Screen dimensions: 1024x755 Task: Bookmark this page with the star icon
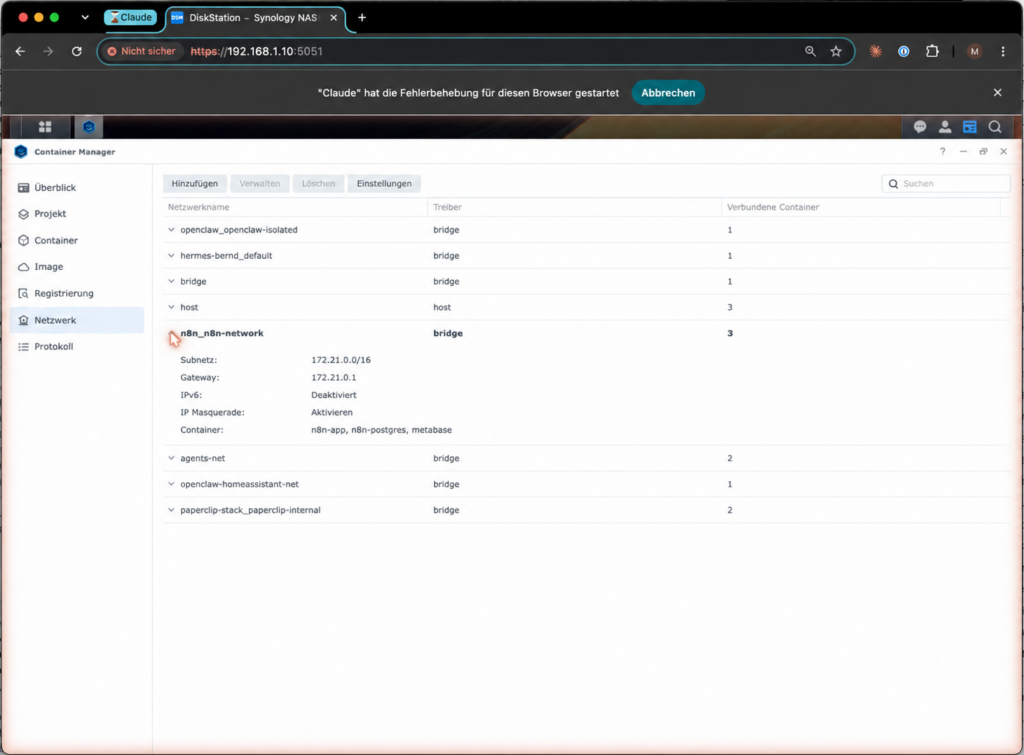click(836, 52)
